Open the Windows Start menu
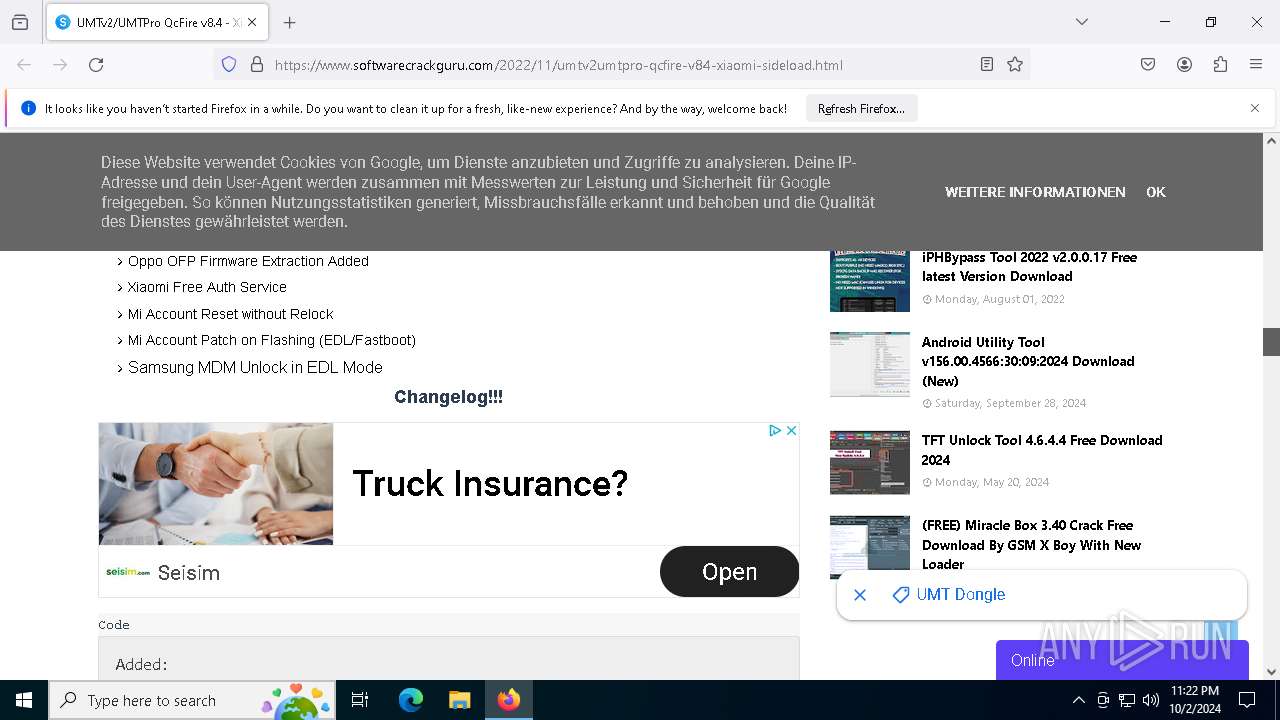 (x=24, y=700)
